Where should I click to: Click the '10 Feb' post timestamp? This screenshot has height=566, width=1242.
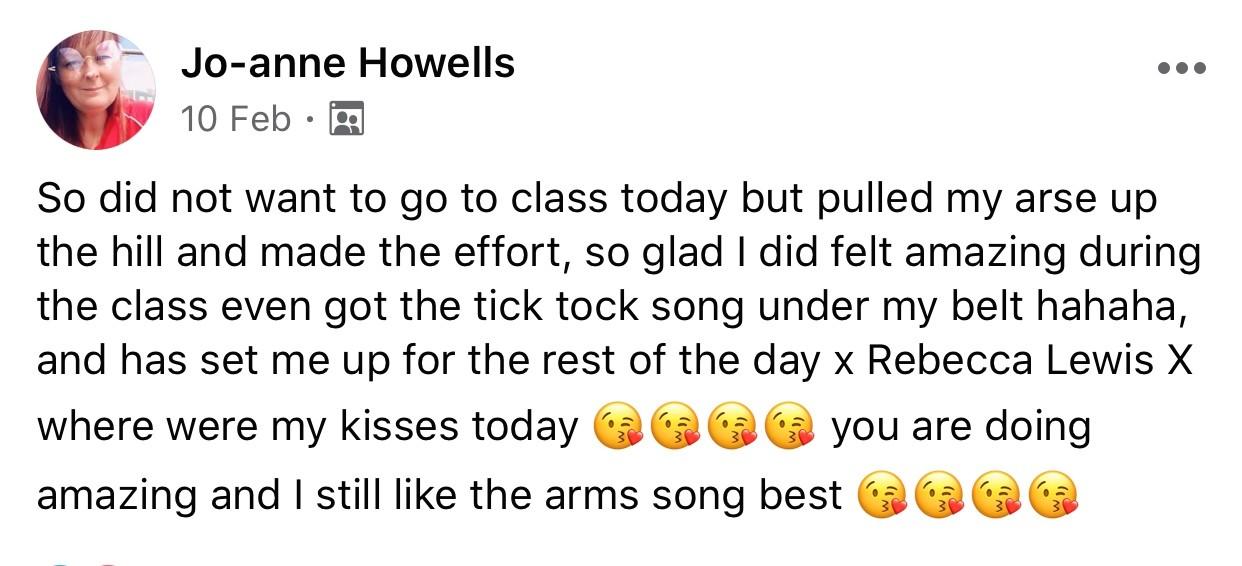click(236, 119)
